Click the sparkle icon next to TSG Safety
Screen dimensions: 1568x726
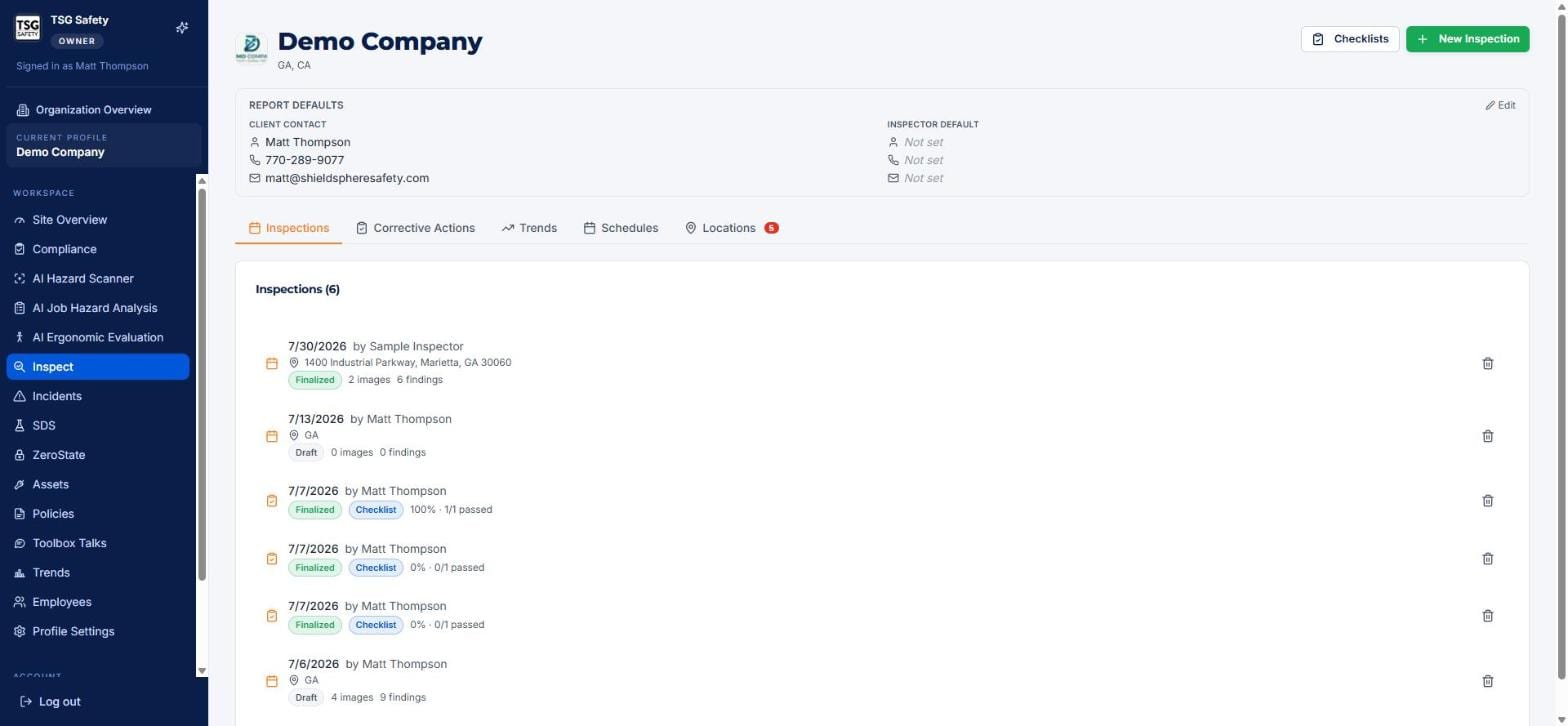[x=182, y=28]
